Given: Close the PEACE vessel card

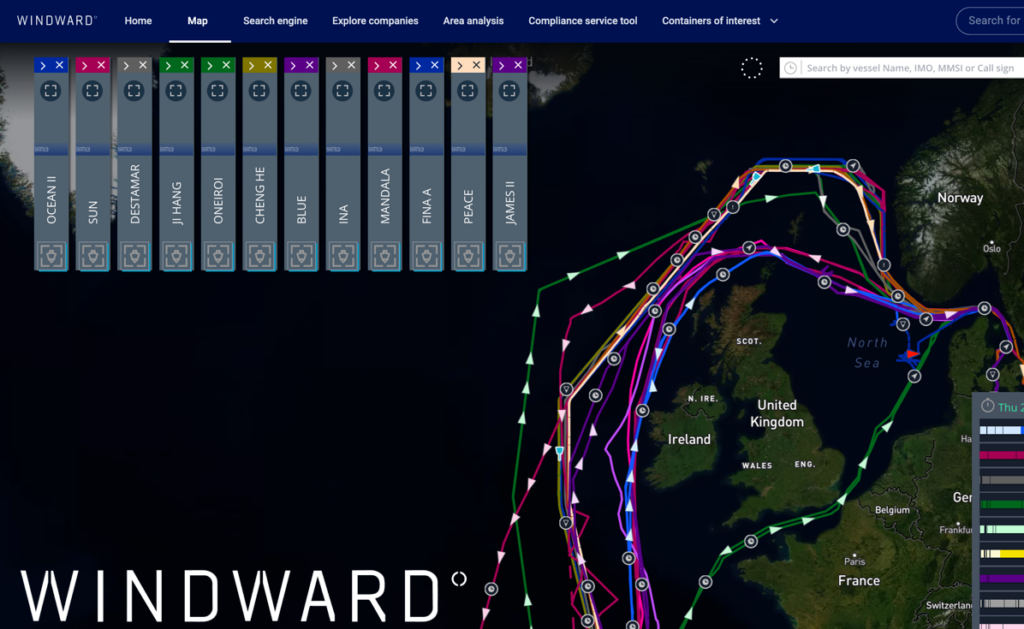Looking at the screenshot, I should tap(477, 65).
